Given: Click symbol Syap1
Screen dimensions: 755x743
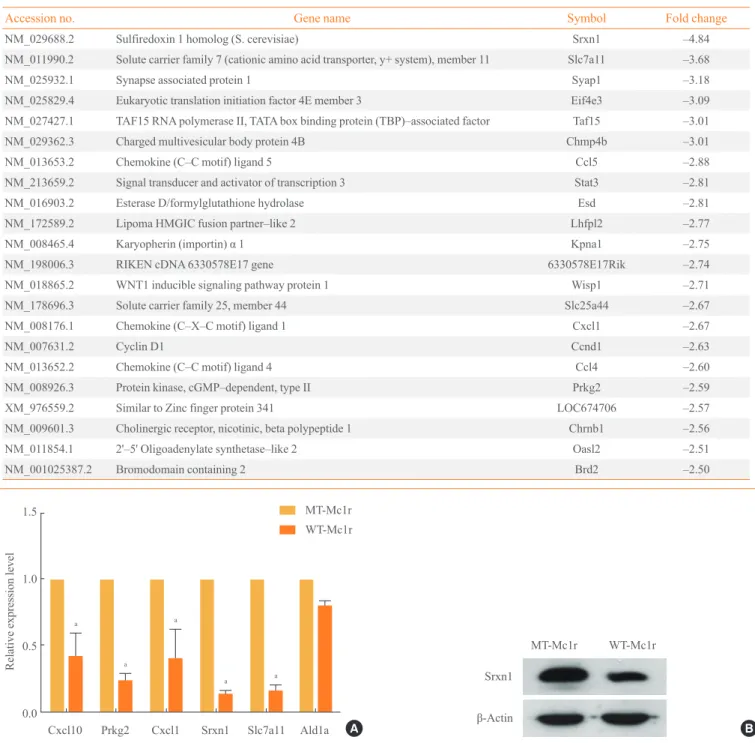Looking at the screenshot, I should click(586, 80).
